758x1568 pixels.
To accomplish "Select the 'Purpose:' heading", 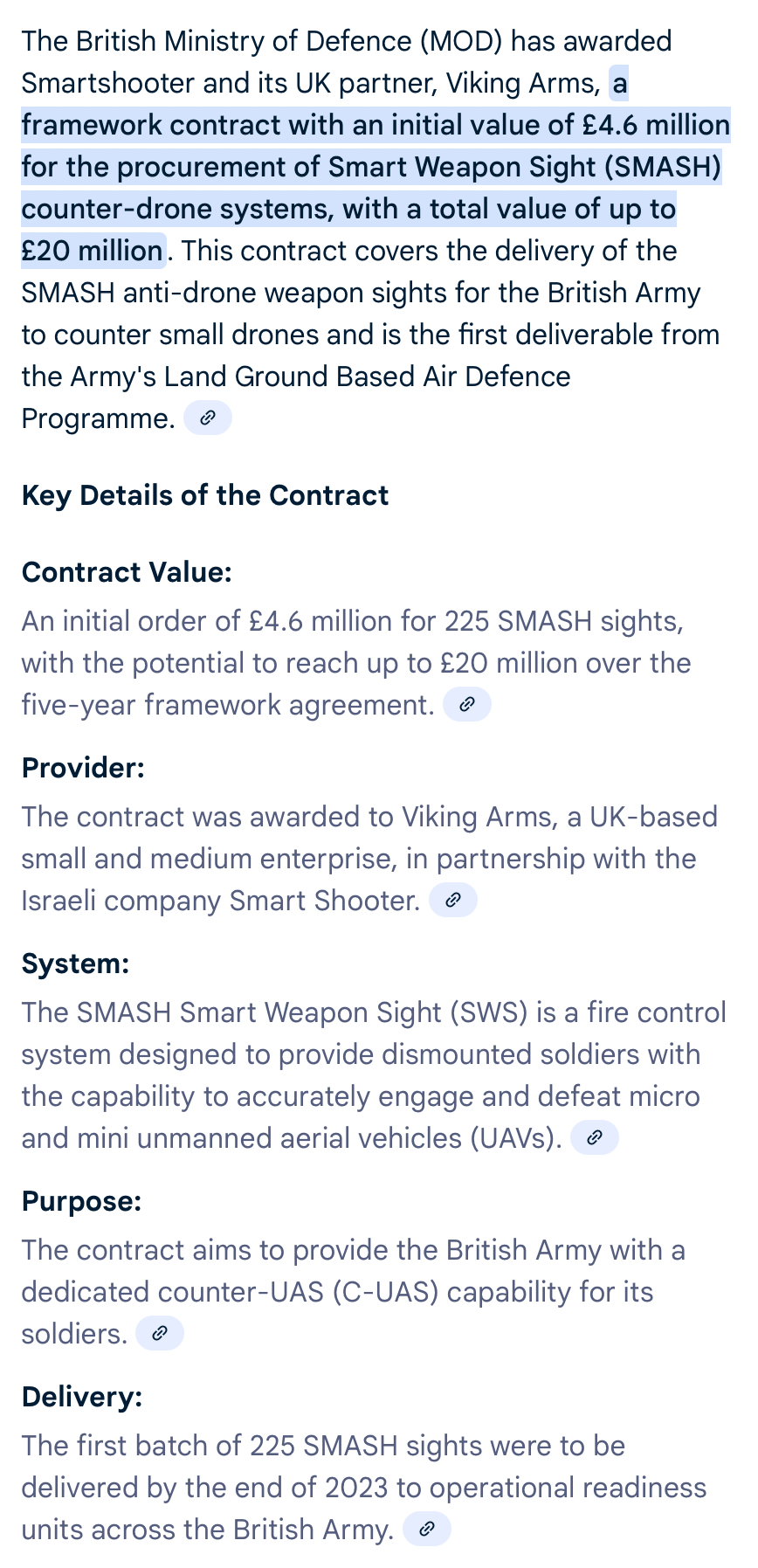I will [x=81, y=1201].
